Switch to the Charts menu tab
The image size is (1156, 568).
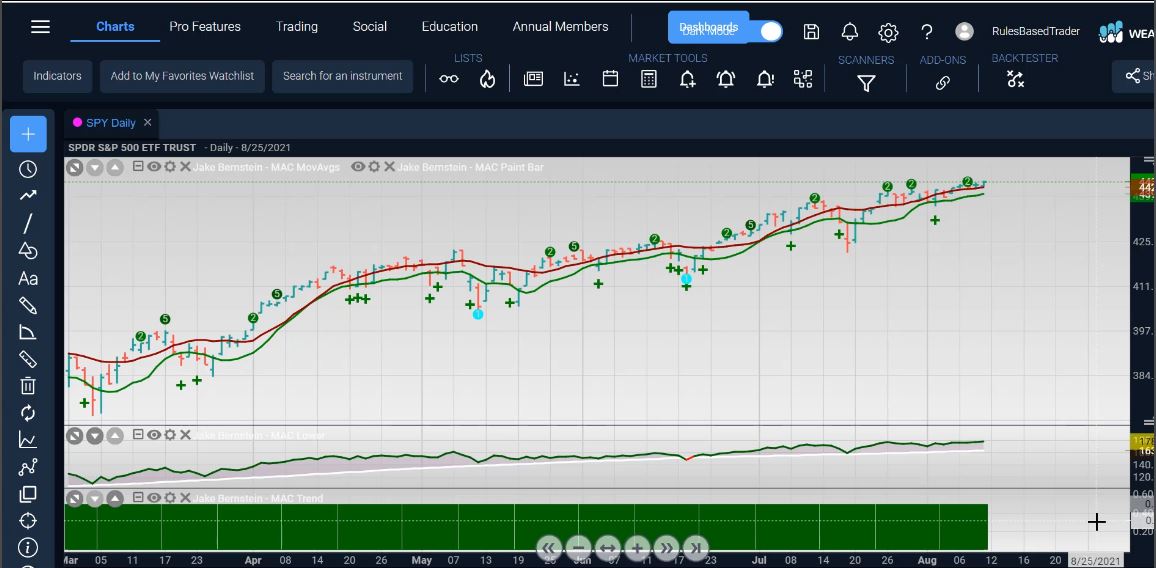(115, 27)
